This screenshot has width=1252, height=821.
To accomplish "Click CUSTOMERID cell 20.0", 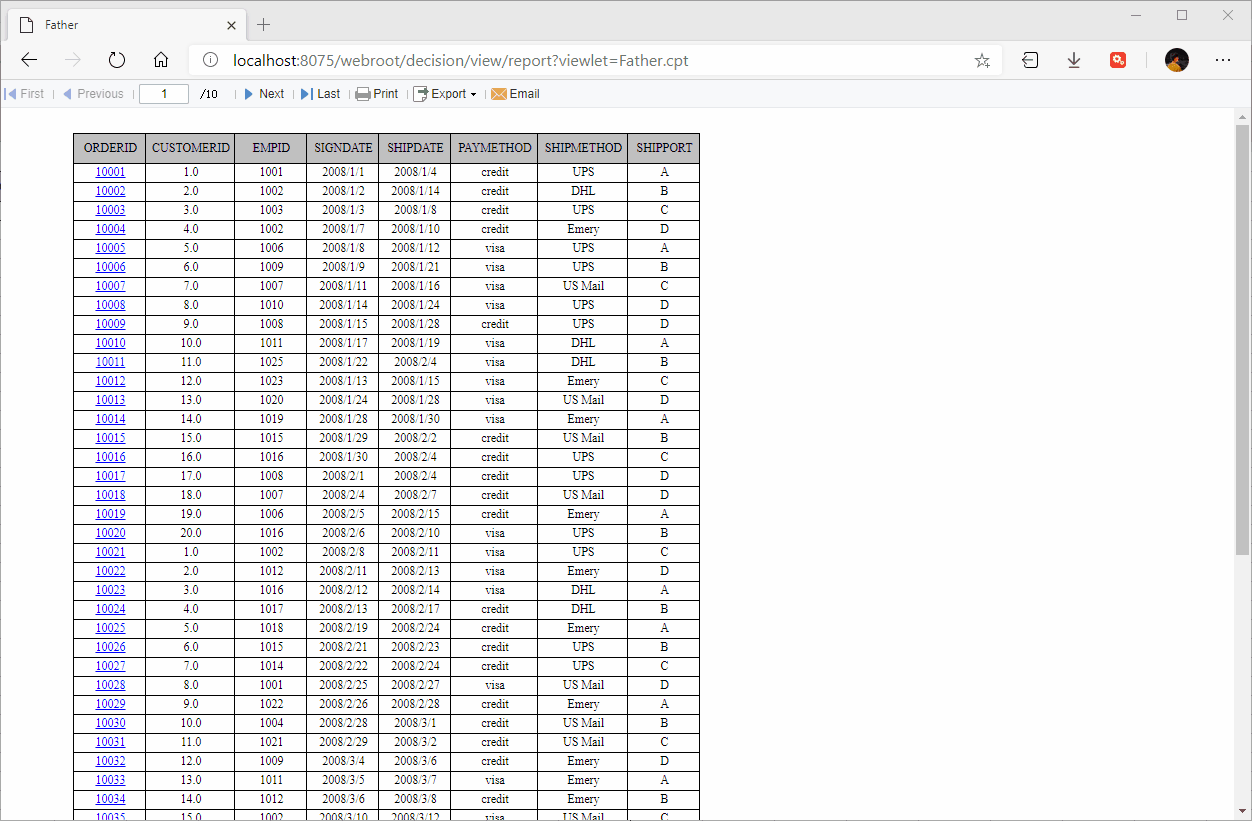I will [191, 533].
